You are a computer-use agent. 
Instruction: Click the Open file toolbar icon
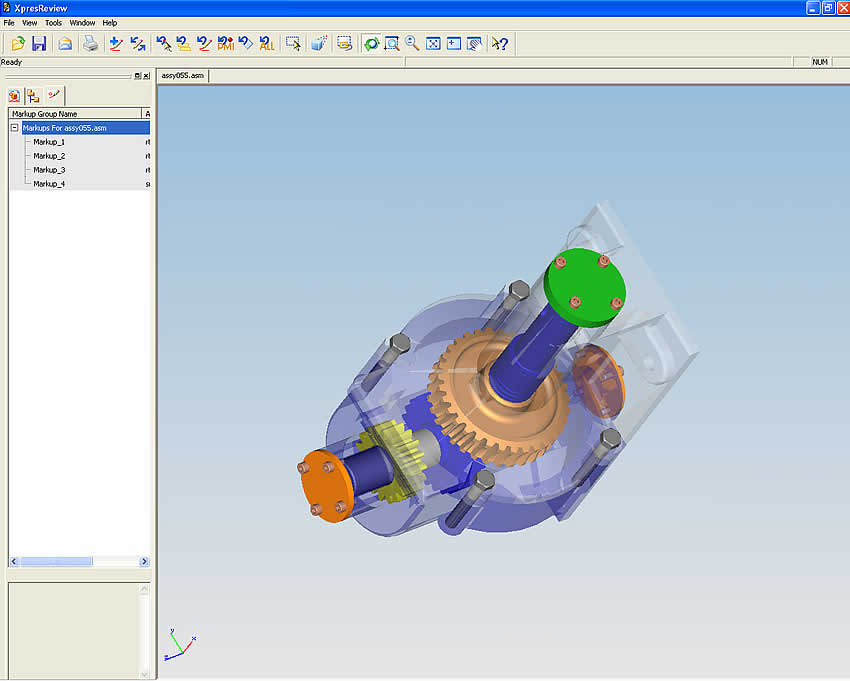tap(18, 43)
